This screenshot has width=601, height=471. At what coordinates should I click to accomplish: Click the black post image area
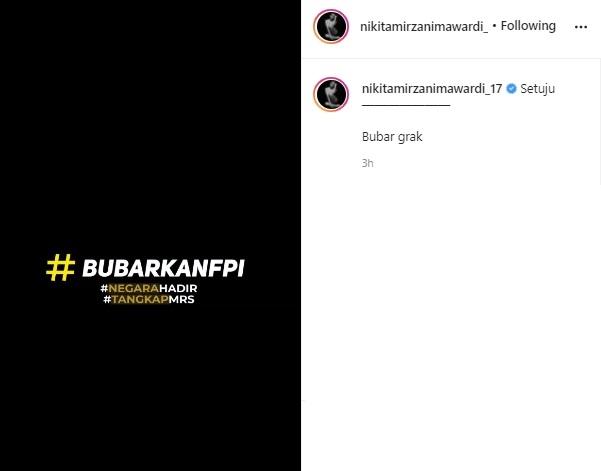coord(150,235)
